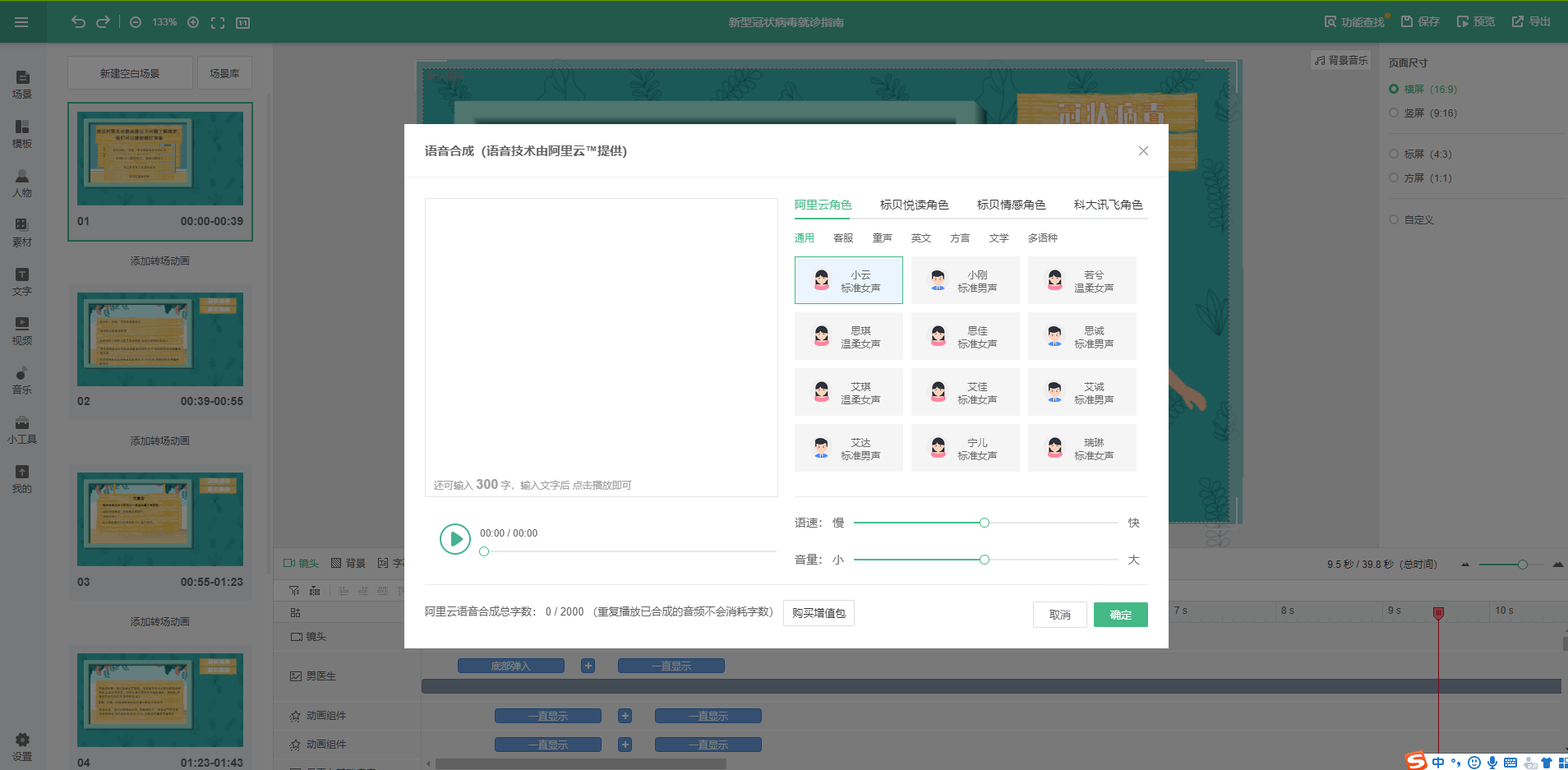Click 购买增值包 button
Image resolution: width=1568 pixels, height=770 pixels.
(819, 613)
